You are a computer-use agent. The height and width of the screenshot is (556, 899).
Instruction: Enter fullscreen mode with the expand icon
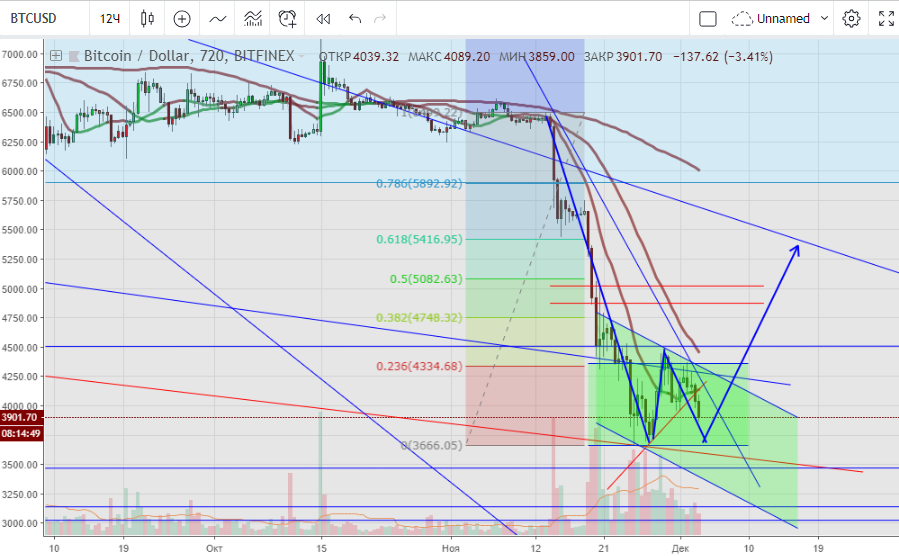click(884, 18)
